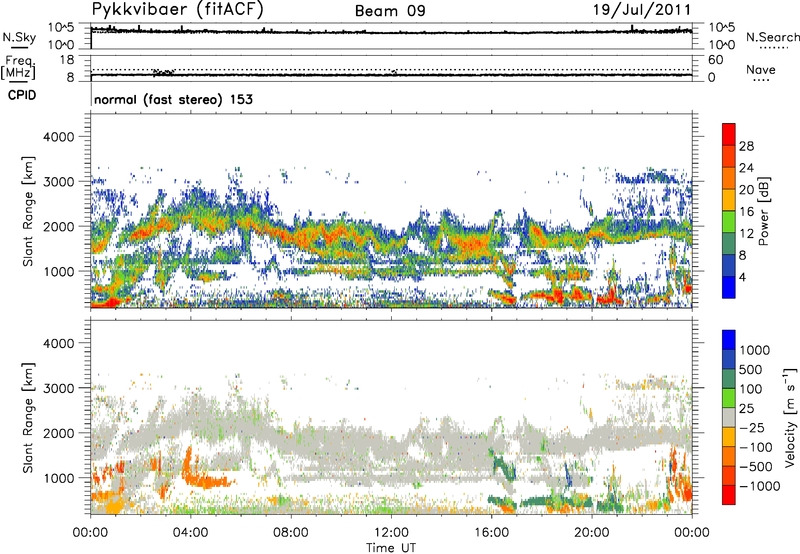Screen dimensions: 800x554
Task: Click the CPID label
Action: pyautogui.click(x=22, y=95)
